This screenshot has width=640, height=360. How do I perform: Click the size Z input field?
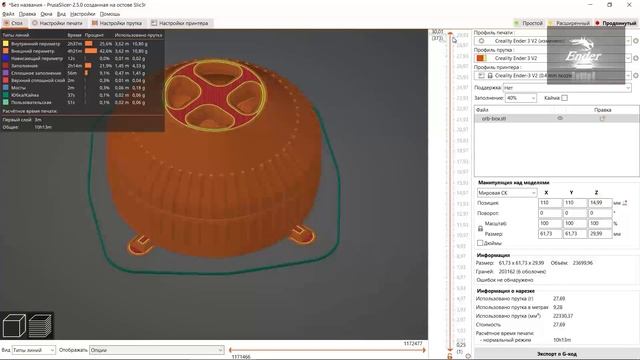click(600, 234)
